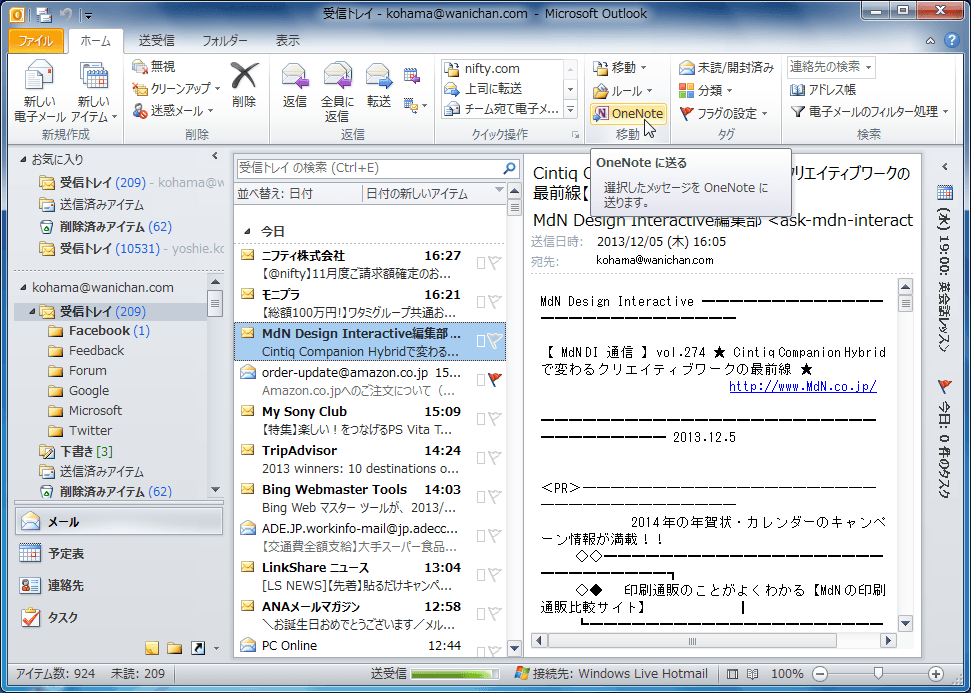Switch to the フォルダー ribbon tab
The height and width of the screenshot is (693, 971).
225,41
